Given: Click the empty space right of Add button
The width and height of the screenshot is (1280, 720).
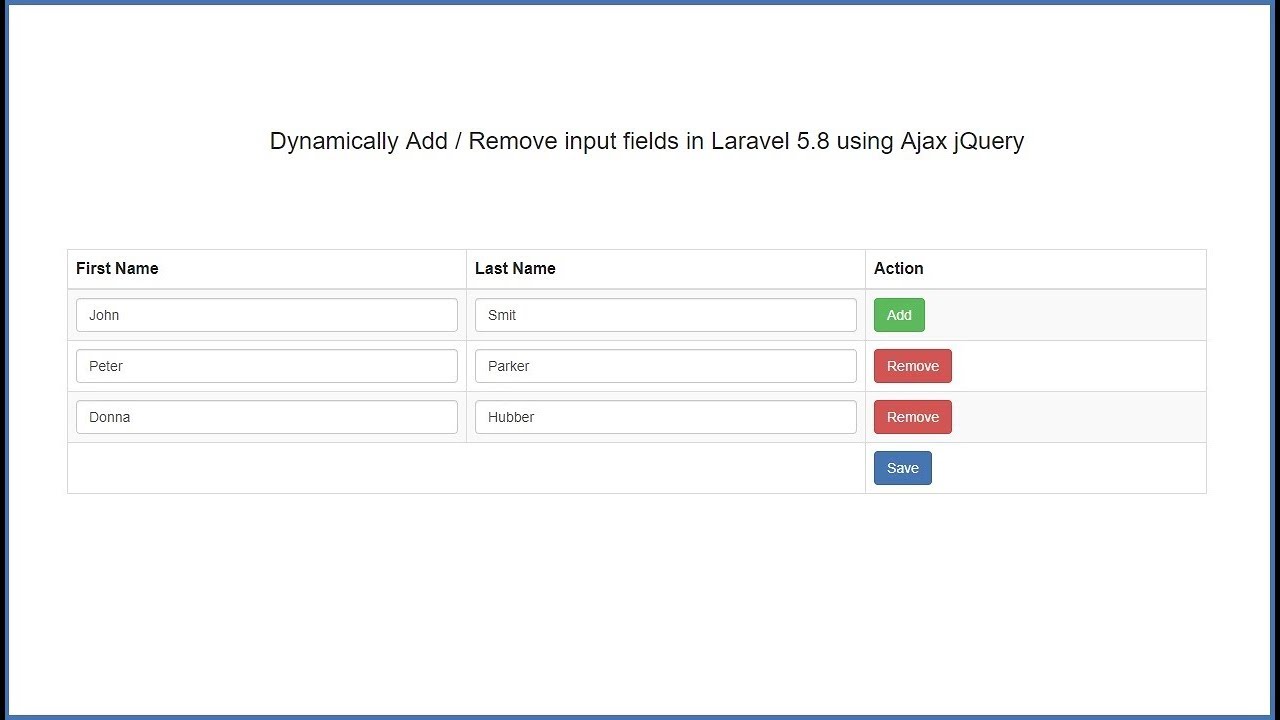Looking at the screenshot, I should pyautogui.click(x=1060, y=315).
